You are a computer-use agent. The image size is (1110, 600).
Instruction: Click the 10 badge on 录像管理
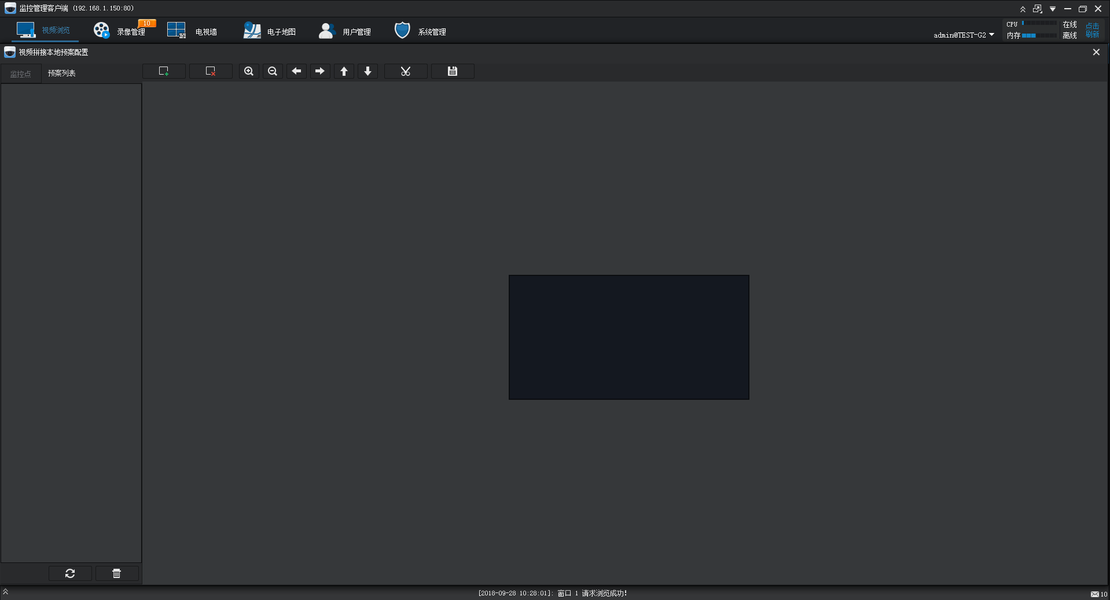click(x=147, y=23)
